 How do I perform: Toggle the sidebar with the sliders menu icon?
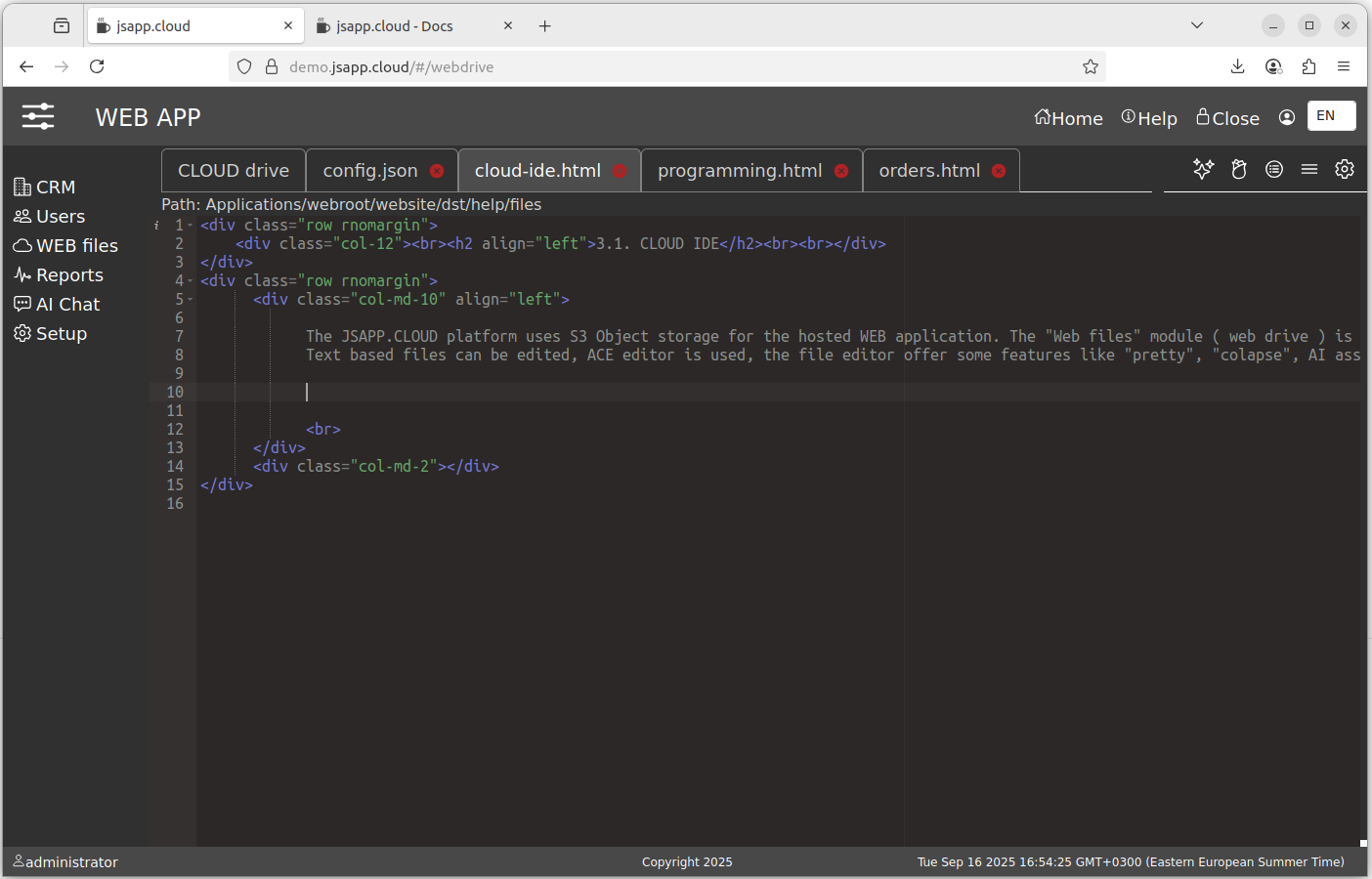tap(38, 117)
